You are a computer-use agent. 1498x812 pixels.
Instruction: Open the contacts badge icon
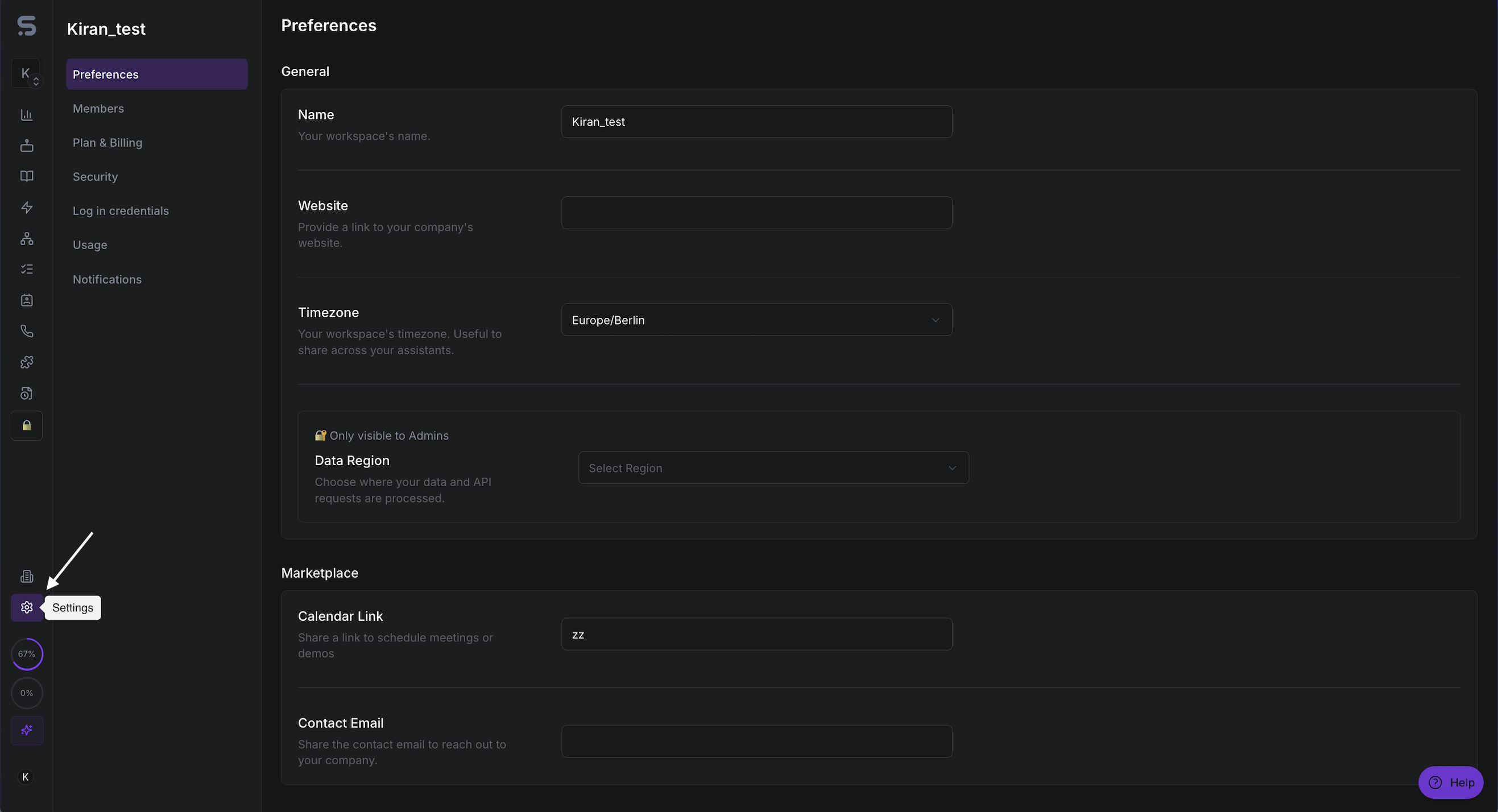[x=27, y=300]
